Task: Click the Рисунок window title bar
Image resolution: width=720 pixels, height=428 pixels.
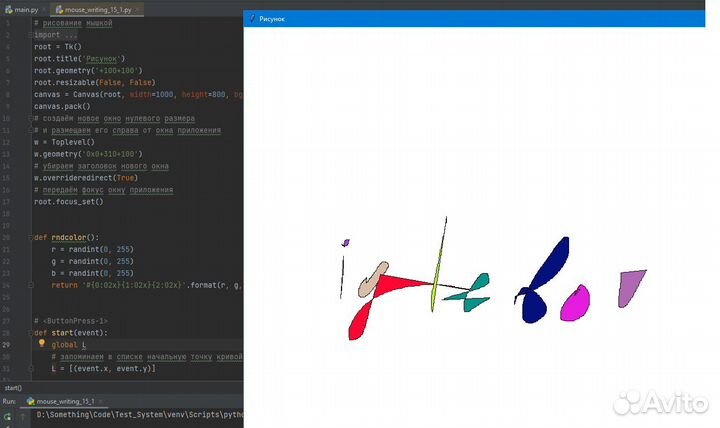Action: tap(474, 18)
